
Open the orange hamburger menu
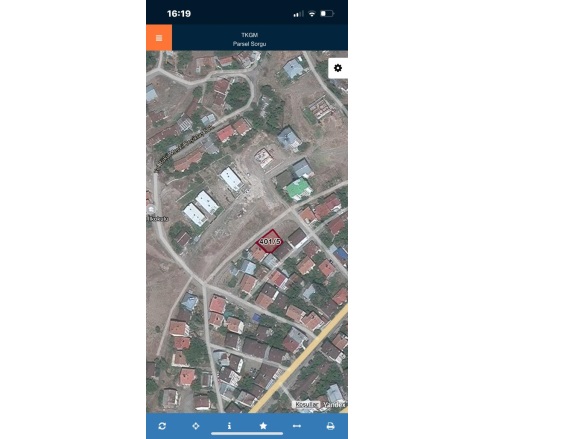coord(159,38)
